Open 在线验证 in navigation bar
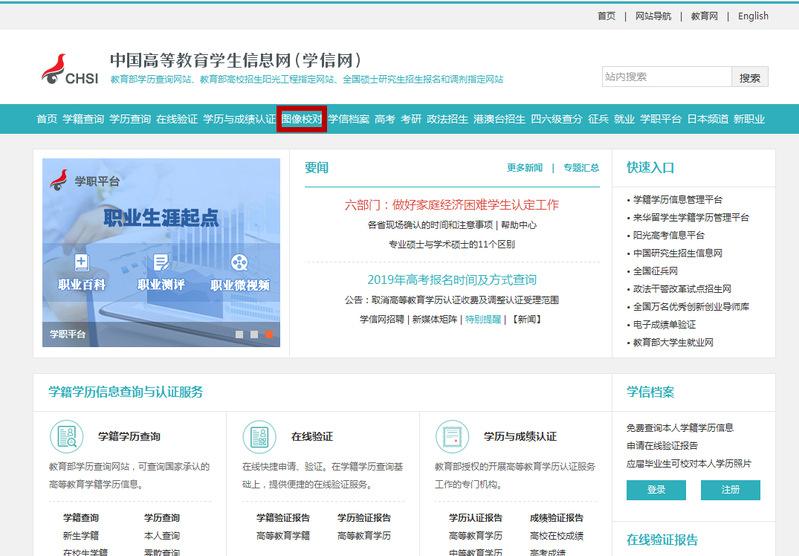The image size is (799, 556). coord(177,119)
